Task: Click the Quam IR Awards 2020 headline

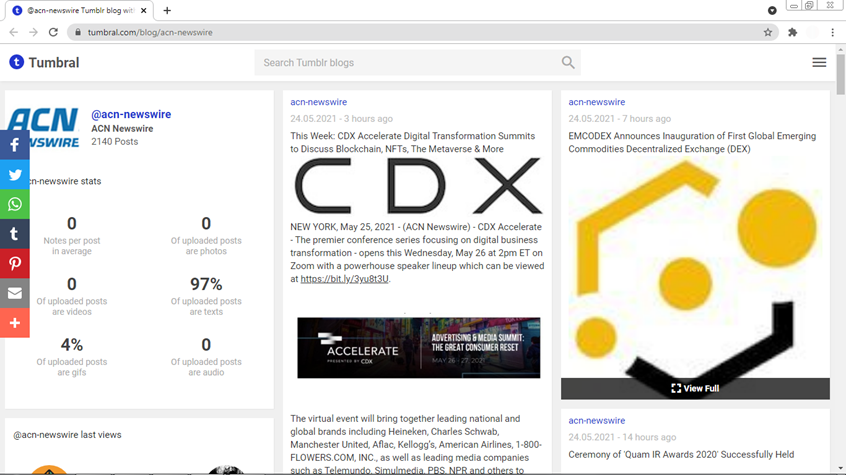Action: pos(681,454)
